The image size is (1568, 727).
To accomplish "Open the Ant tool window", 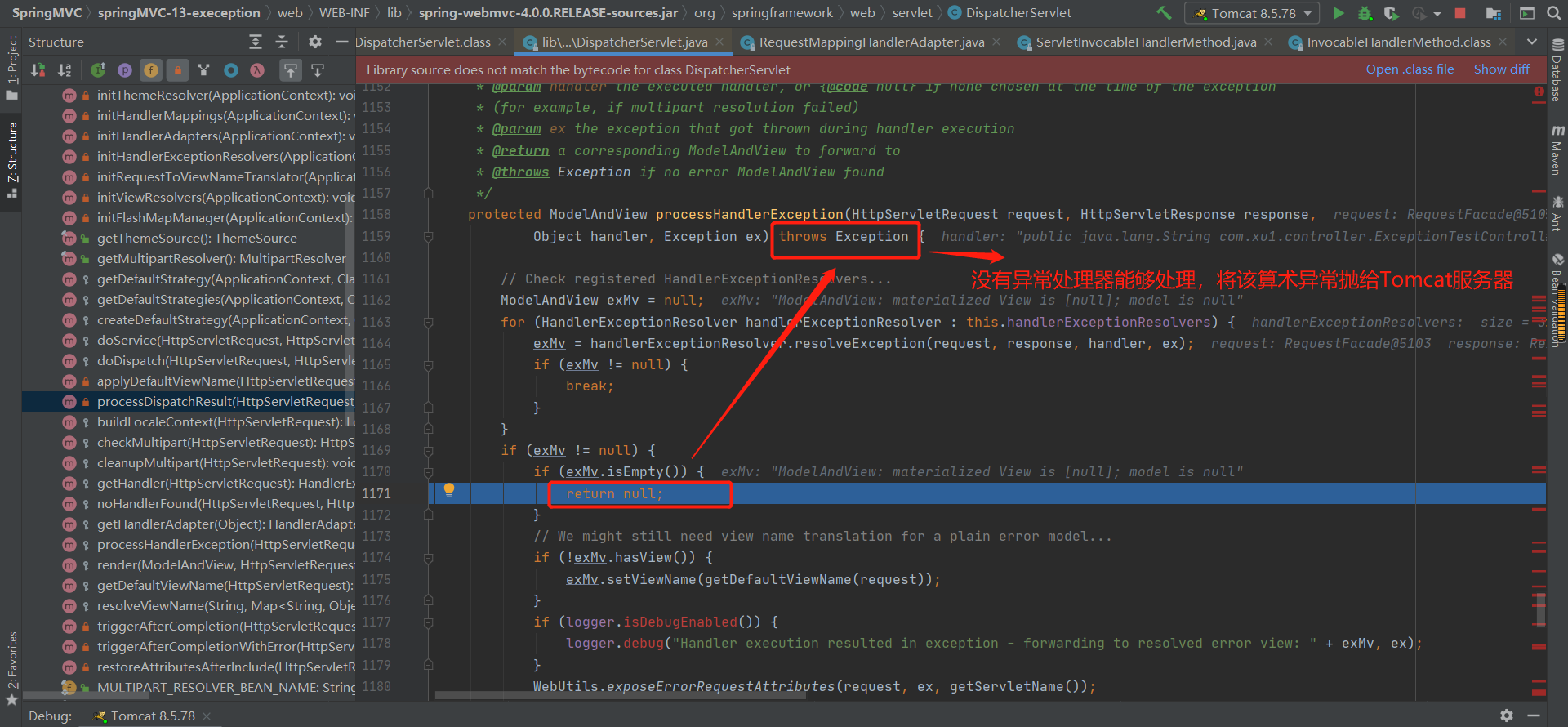I will tap(1557, 212).
